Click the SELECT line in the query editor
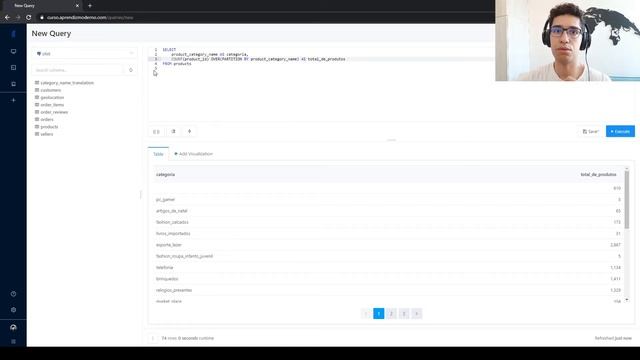 point(169,50)
